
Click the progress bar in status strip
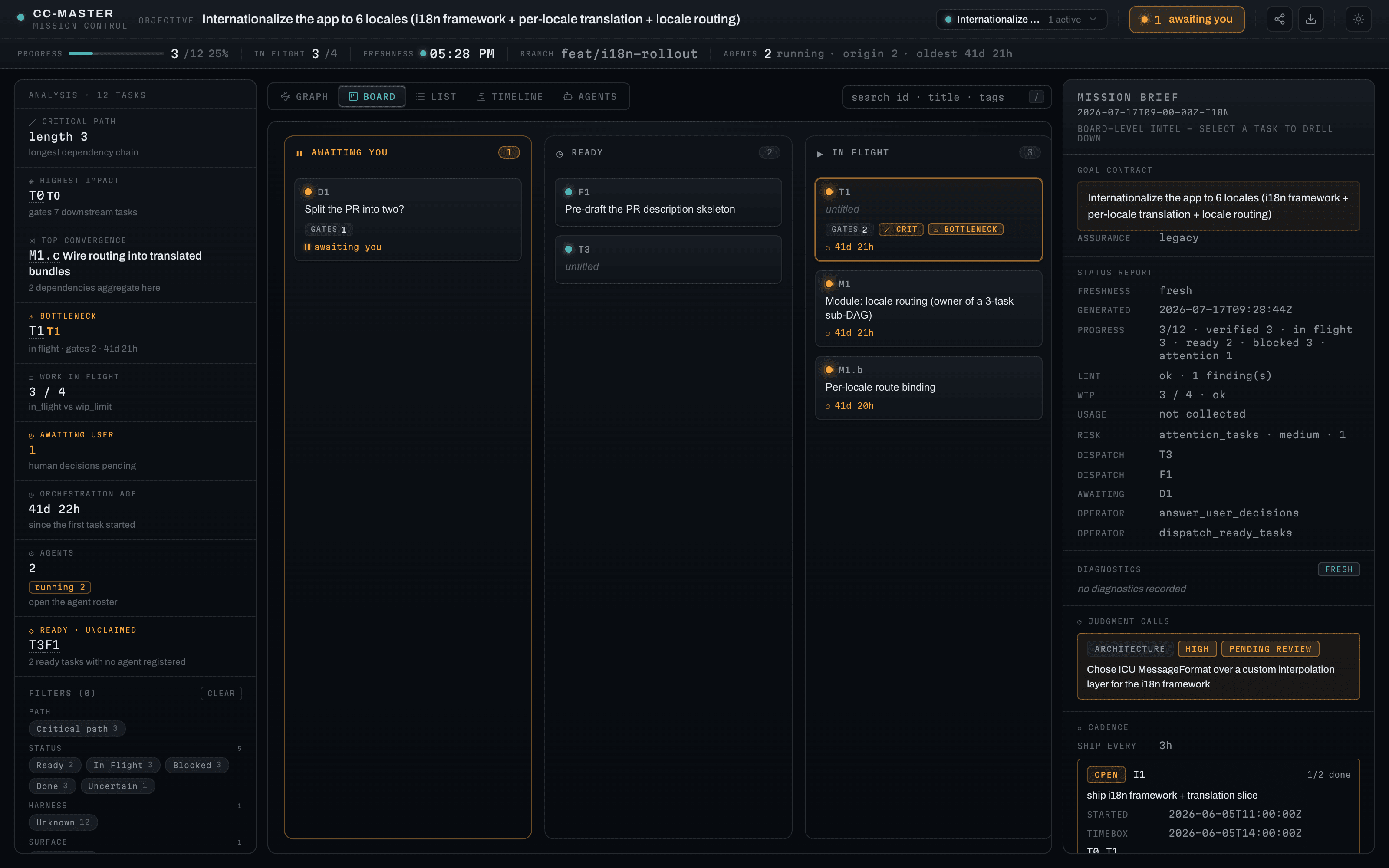point(116,53)
